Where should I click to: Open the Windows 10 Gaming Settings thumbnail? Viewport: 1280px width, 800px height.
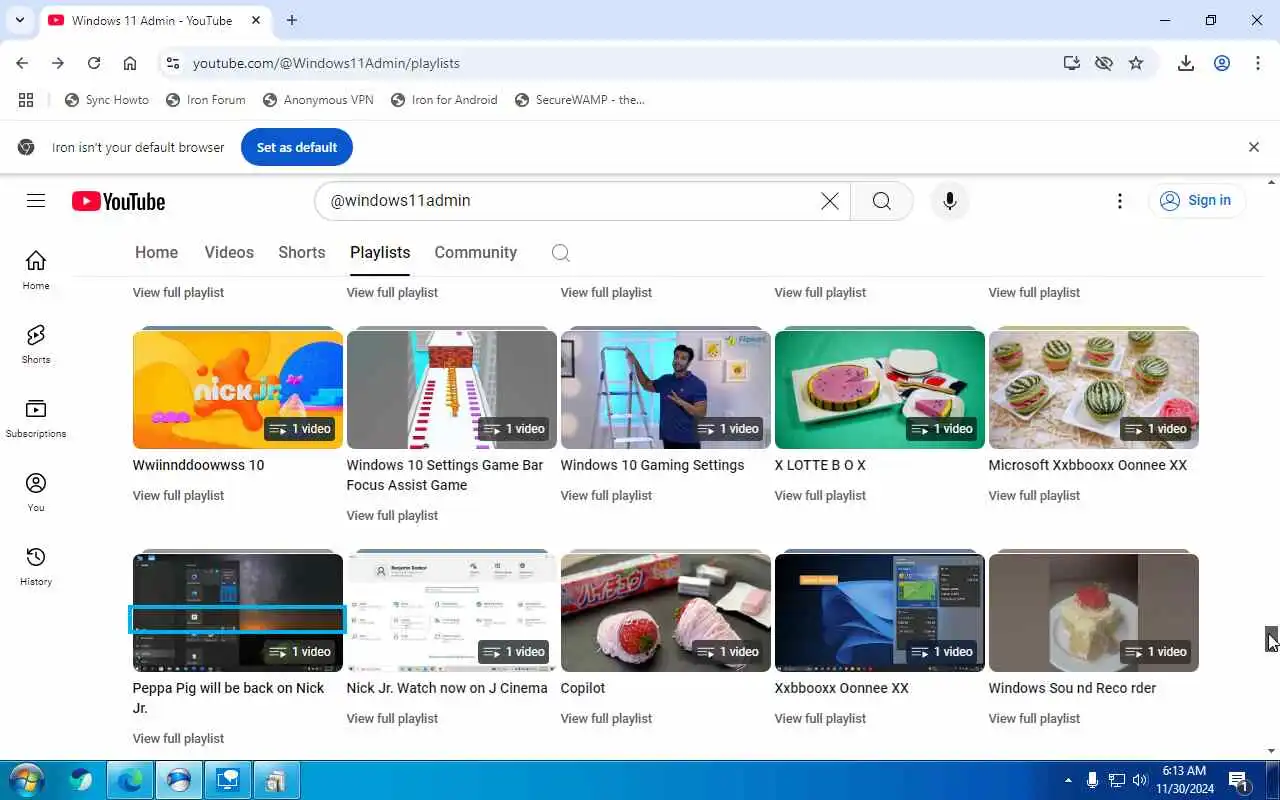pos(666,390)
